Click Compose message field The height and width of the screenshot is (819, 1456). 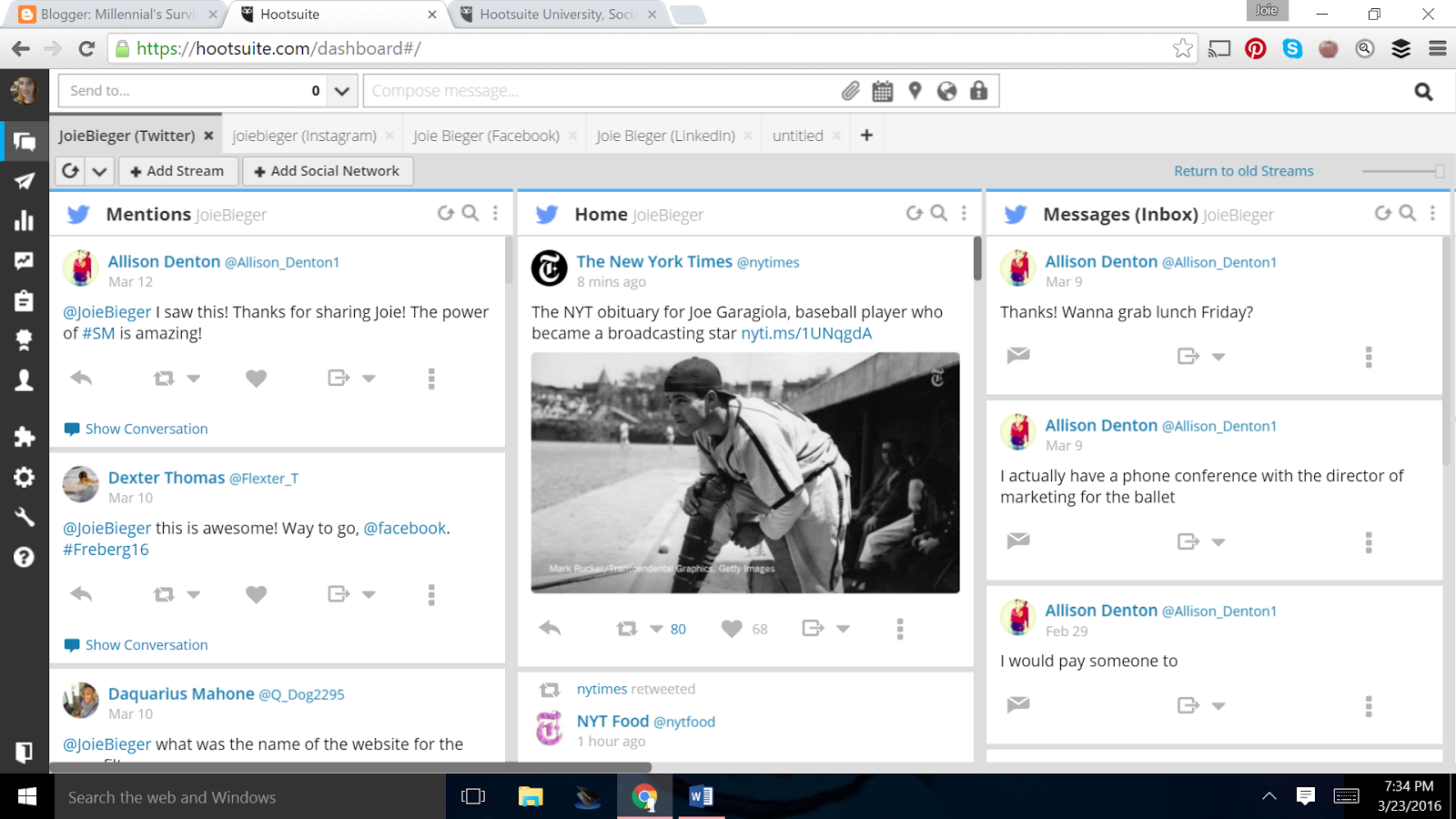pyautogui.click(x=601, y=91)
